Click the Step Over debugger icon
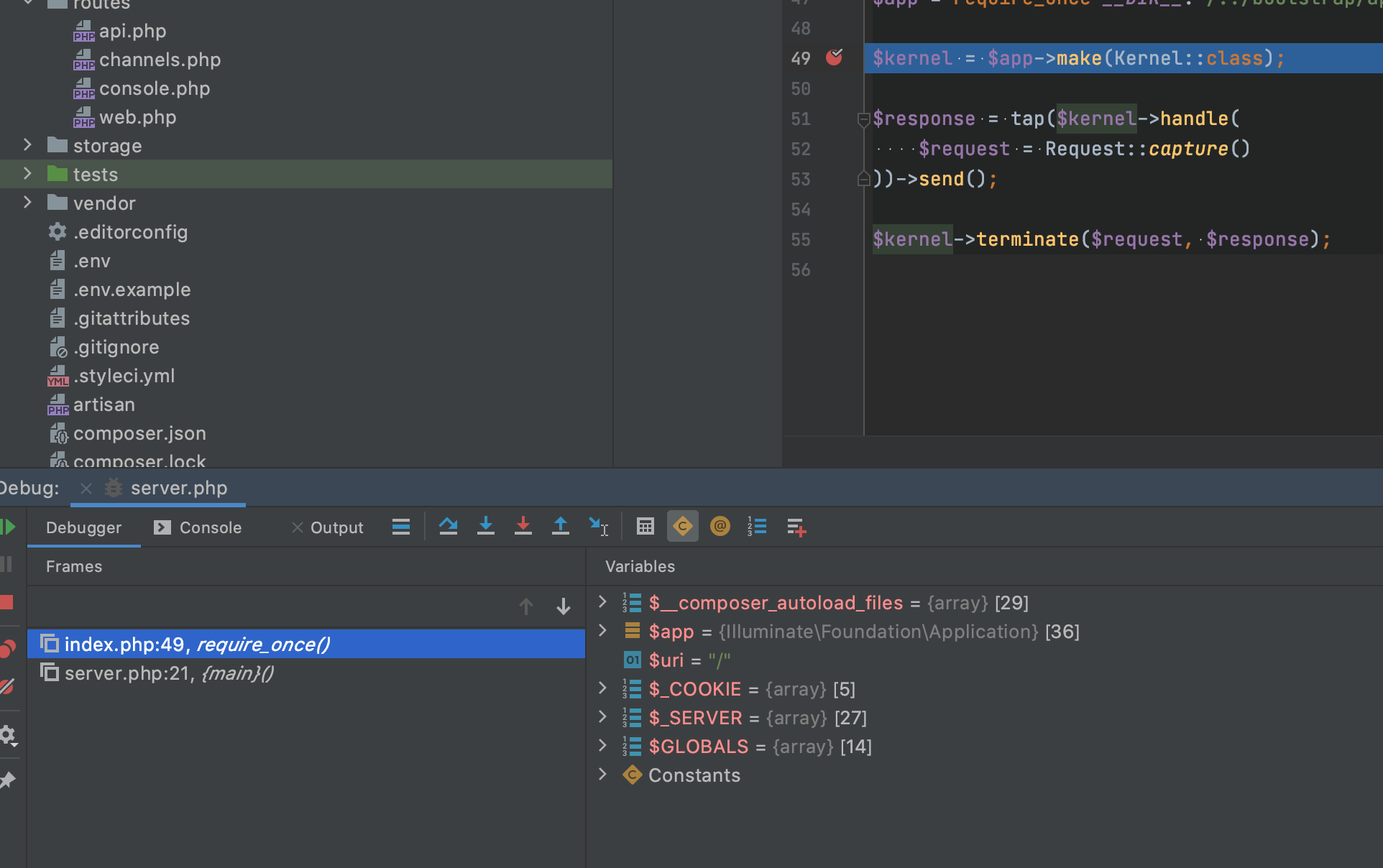The width and height of the screenshot is (1383, 868). (449, 527)
